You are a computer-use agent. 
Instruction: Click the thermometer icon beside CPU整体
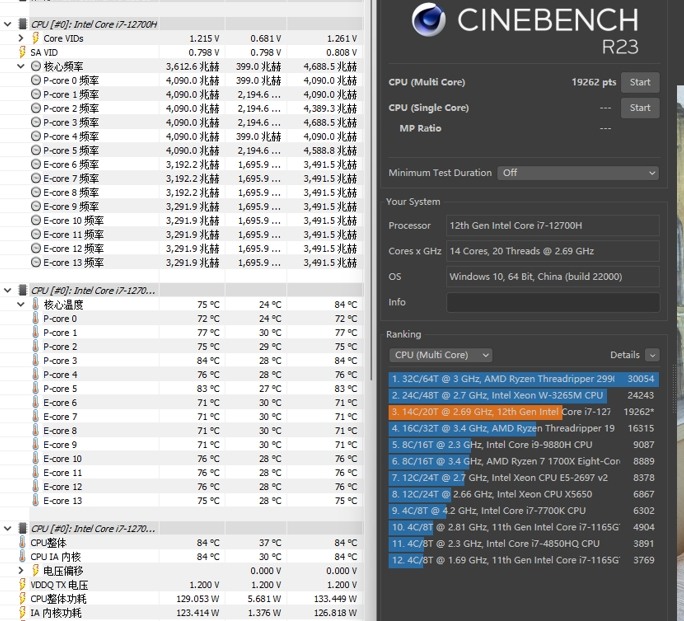tap(22, 543)
